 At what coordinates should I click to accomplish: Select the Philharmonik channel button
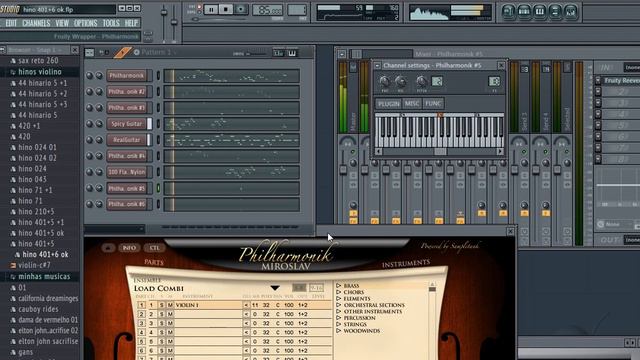(x=127, y=76)
